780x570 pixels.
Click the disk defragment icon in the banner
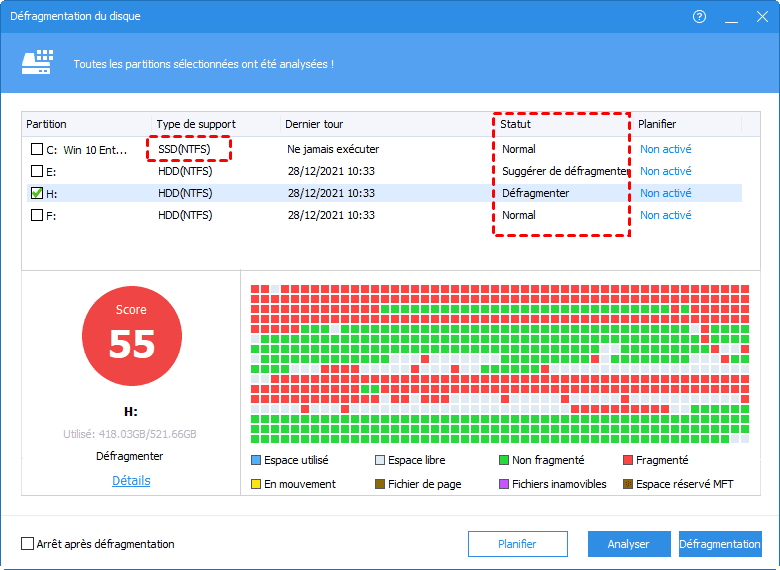click(37, 62)
